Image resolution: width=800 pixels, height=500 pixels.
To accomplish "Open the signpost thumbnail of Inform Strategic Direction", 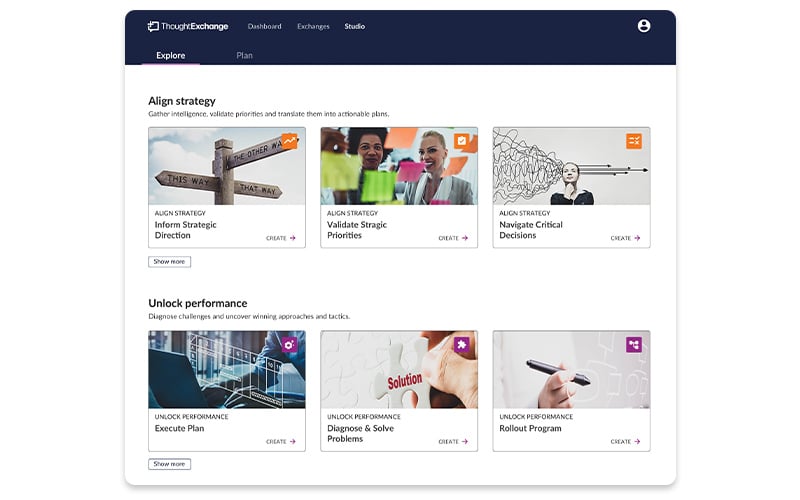I will [227, 166].
